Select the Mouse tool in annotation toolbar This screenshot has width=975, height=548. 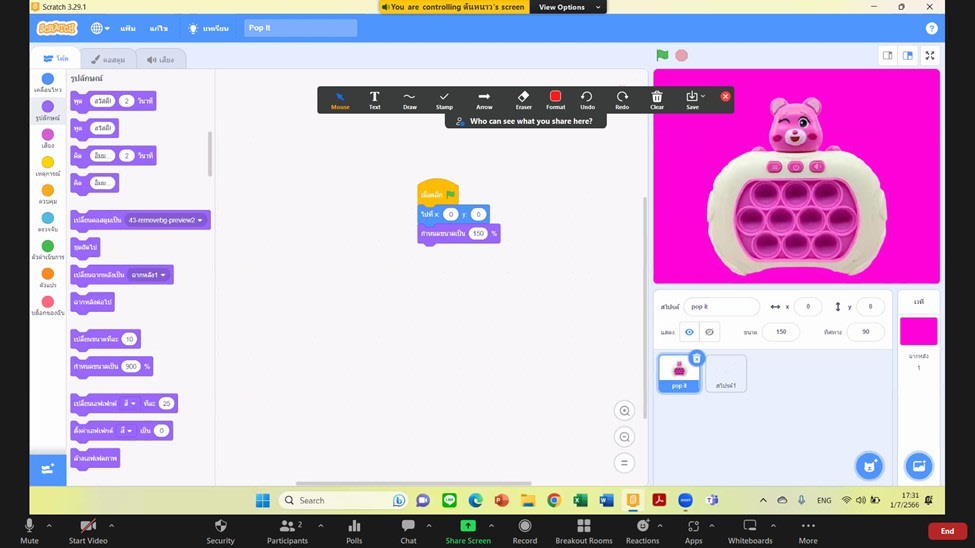(340, 100)
